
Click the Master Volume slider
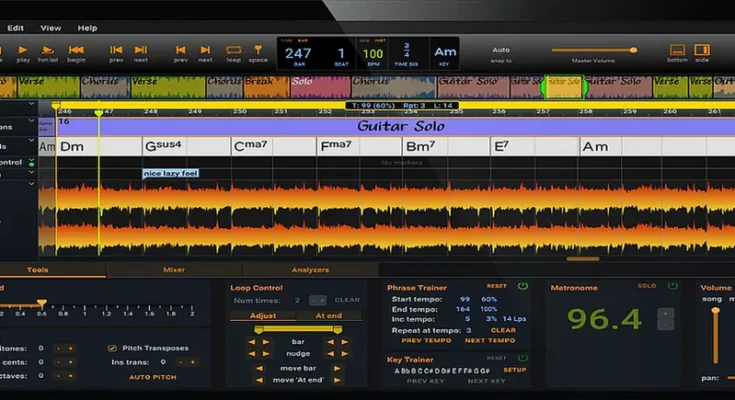[594, 50]
